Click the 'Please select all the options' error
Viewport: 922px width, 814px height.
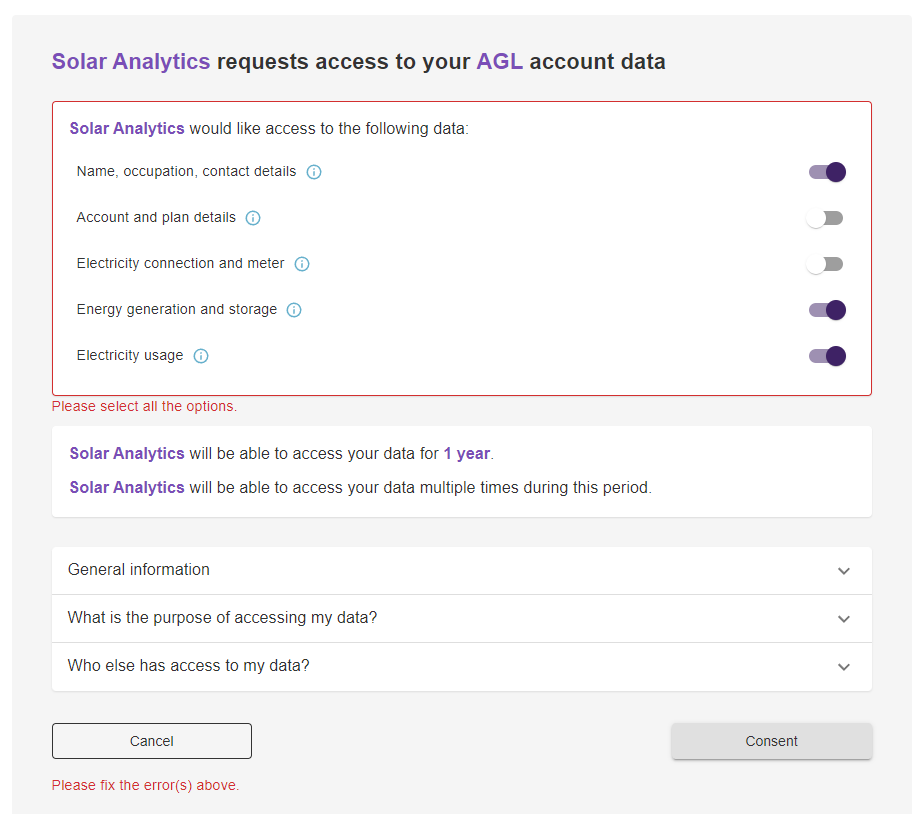point(144,407)
